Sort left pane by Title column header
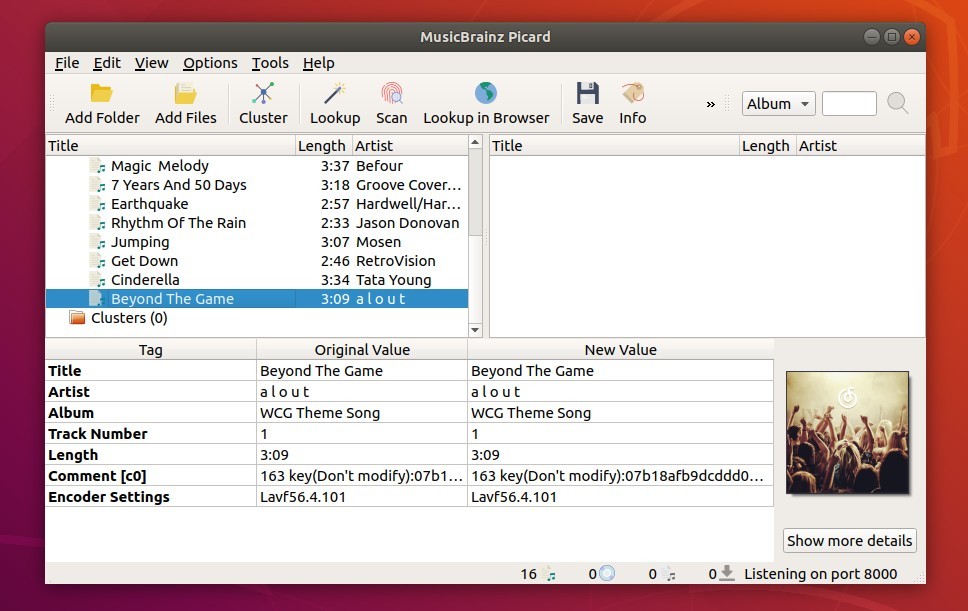 coord(170,146)
